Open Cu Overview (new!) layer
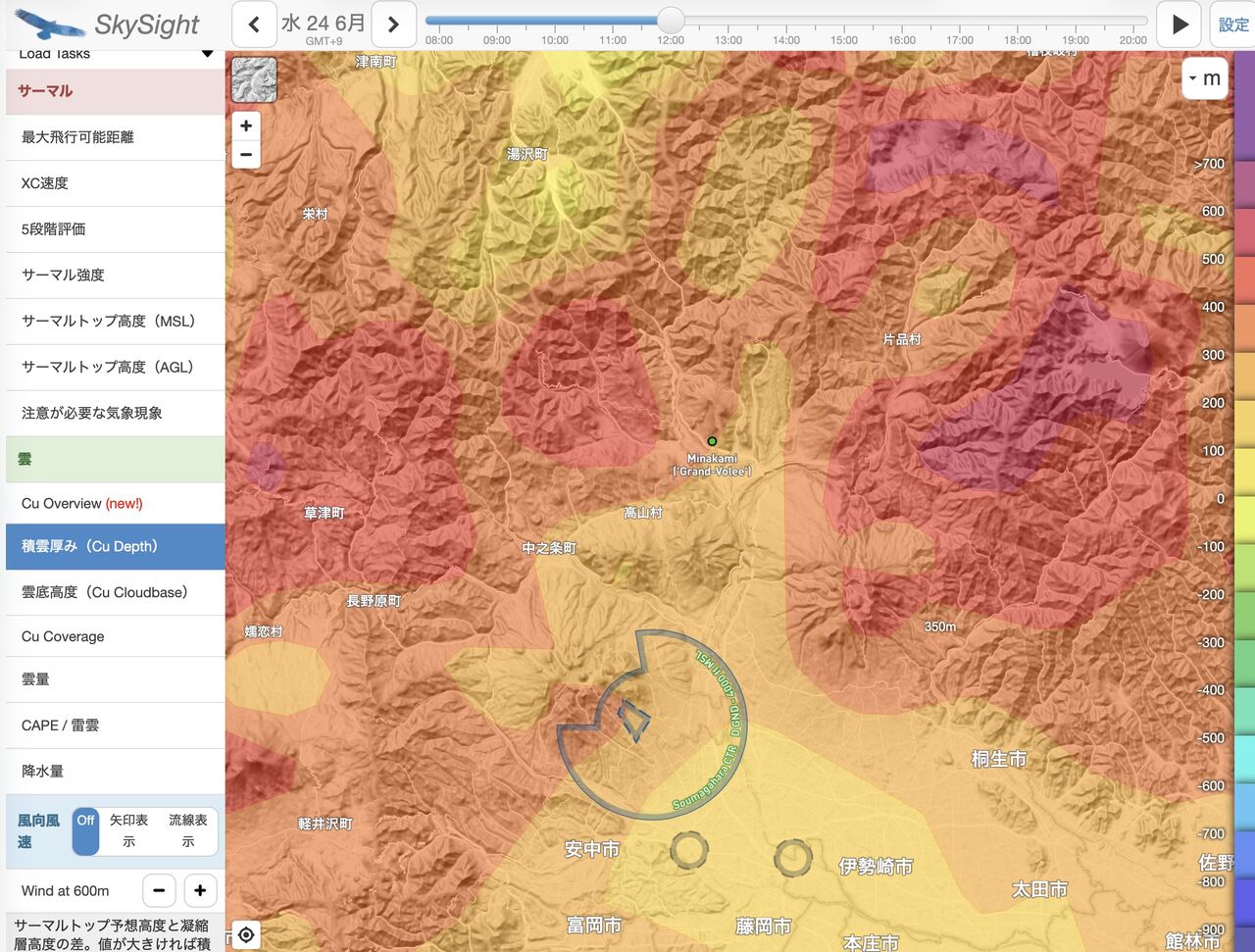 click(116, 504)
